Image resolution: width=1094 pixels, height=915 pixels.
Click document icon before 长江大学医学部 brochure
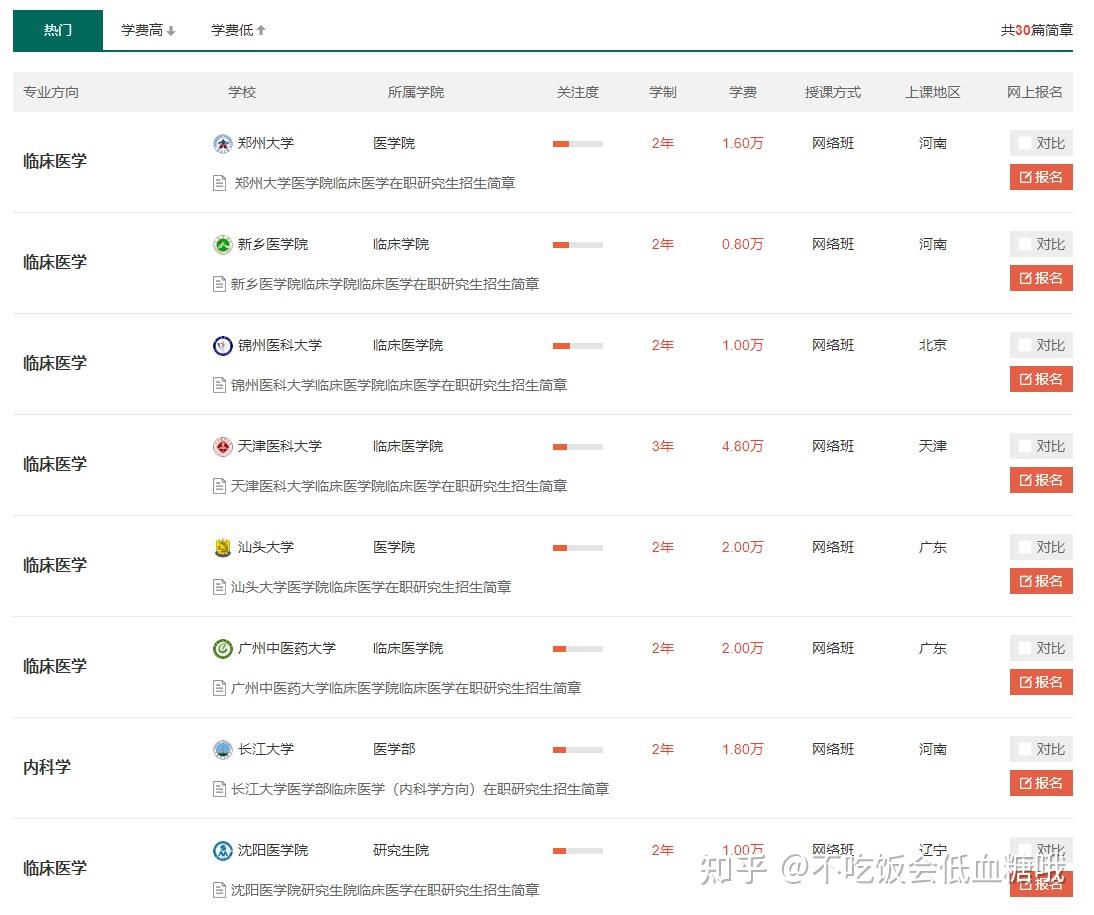coord(219,789)
